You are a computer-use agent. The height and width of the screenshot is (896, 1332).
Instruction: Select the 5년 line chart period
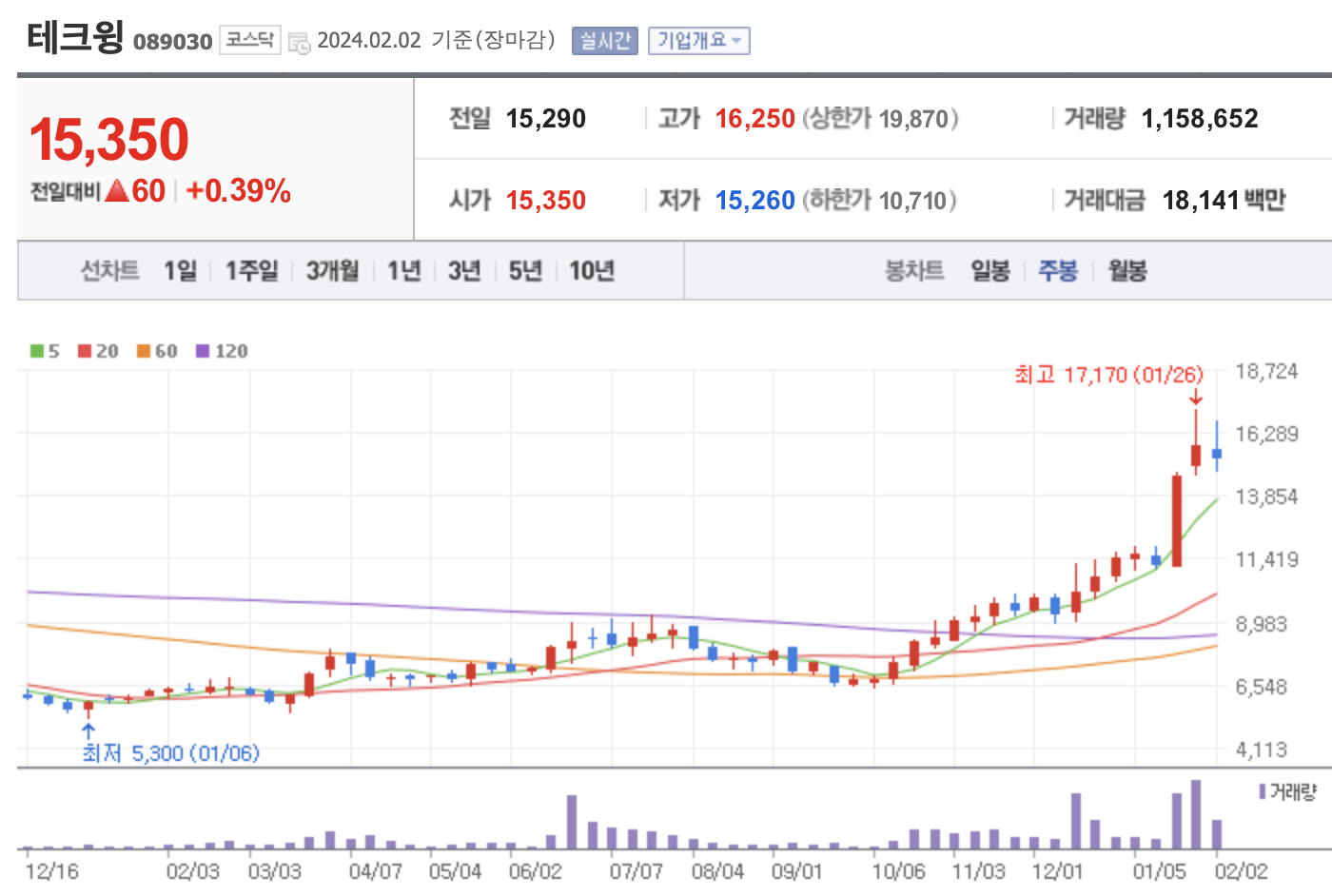point(525,271)
